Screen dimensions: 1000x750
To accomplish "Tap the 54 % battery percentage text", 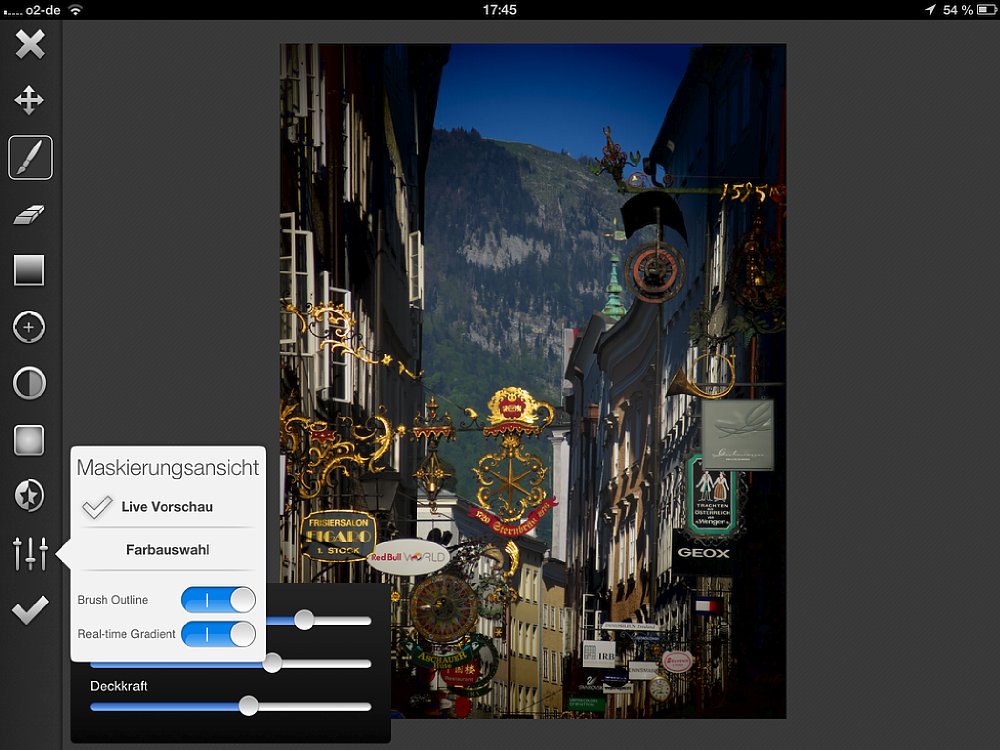I will 958,10.
